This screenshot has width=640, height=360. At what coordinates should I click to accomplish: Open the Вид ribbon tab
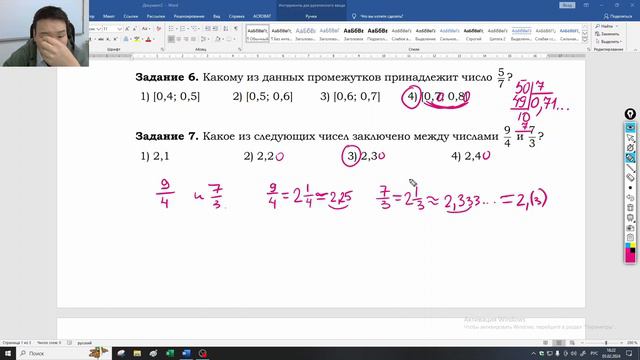click(216, 16)
